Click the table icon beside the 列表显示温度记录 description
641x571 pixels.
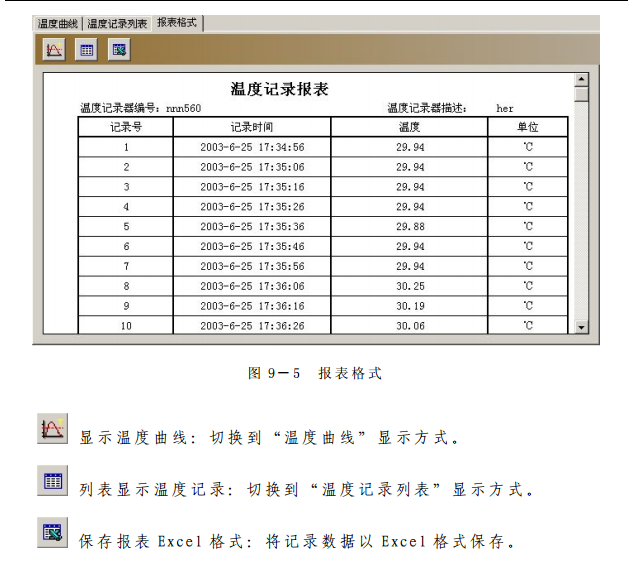[52, 481]
